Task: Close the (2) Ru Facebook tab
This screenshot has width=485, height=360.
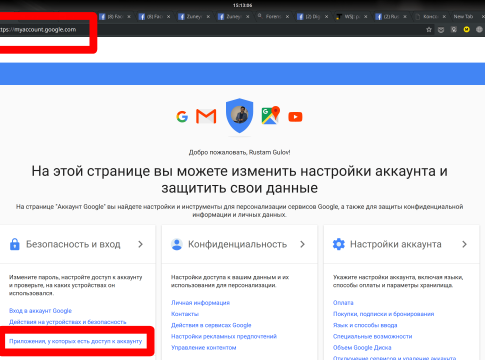Action: [405, 16]
